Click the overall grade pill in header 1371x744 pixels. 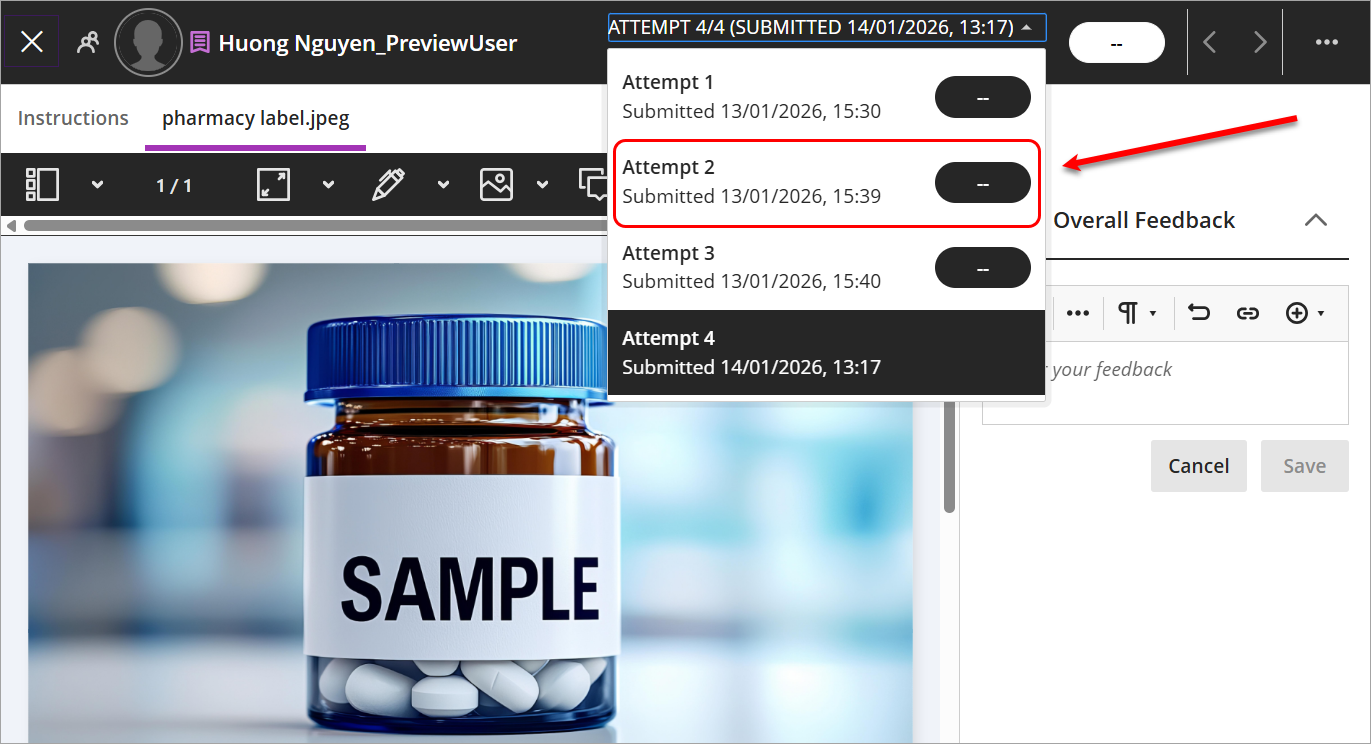1117,43
